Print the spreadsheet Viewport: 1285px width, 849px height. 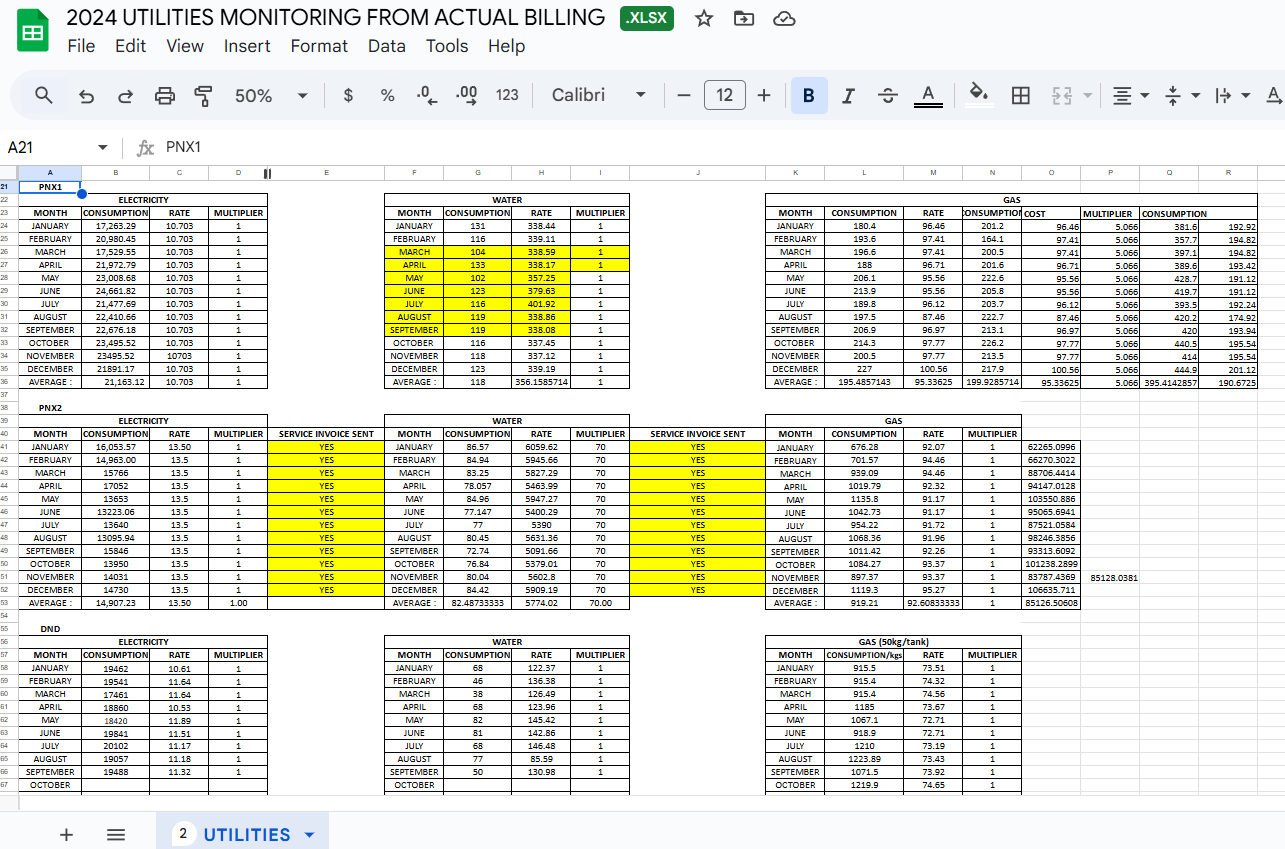[x=165, y=95]
